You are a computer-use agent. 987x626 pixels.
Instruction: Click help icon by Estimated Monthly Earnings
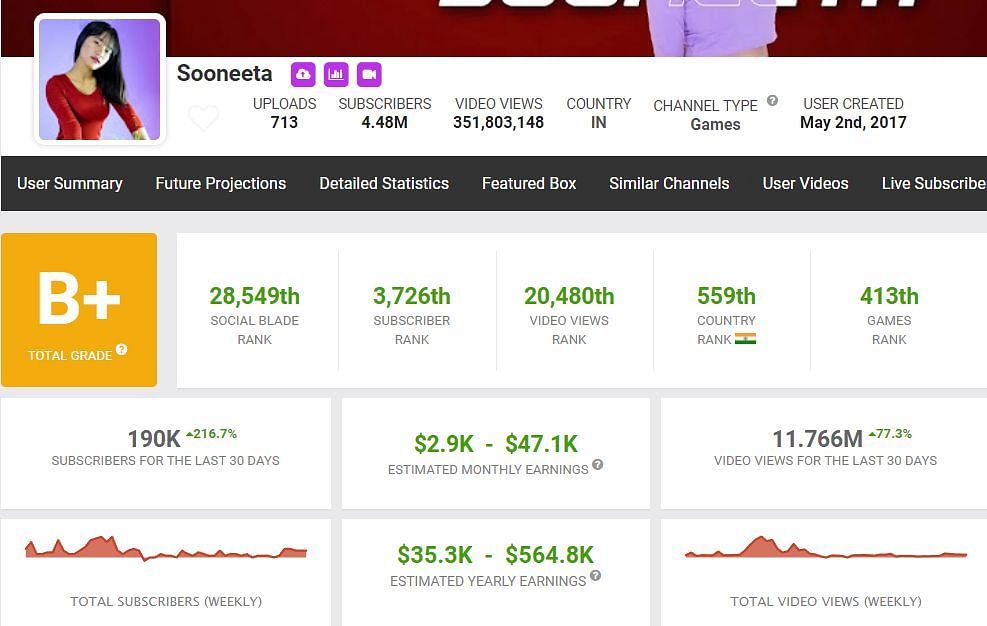[x=598, y=465]
